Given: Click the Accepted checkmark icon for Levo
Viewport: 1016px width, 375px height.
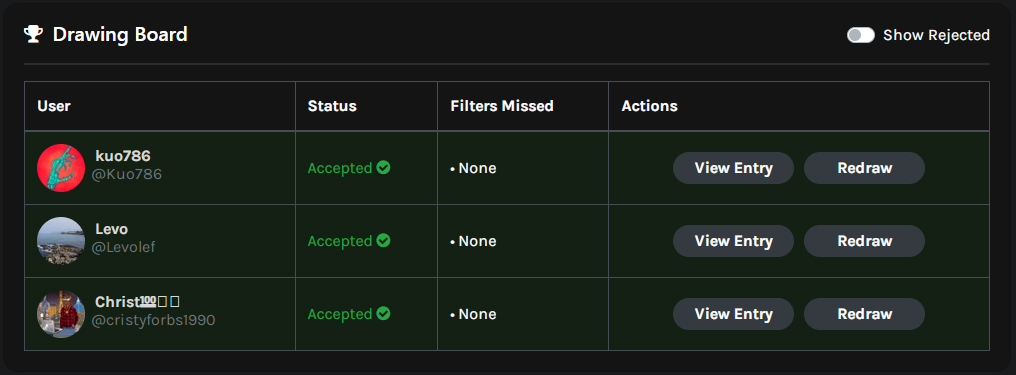Looking at the screenshot, I should [384, 241].
